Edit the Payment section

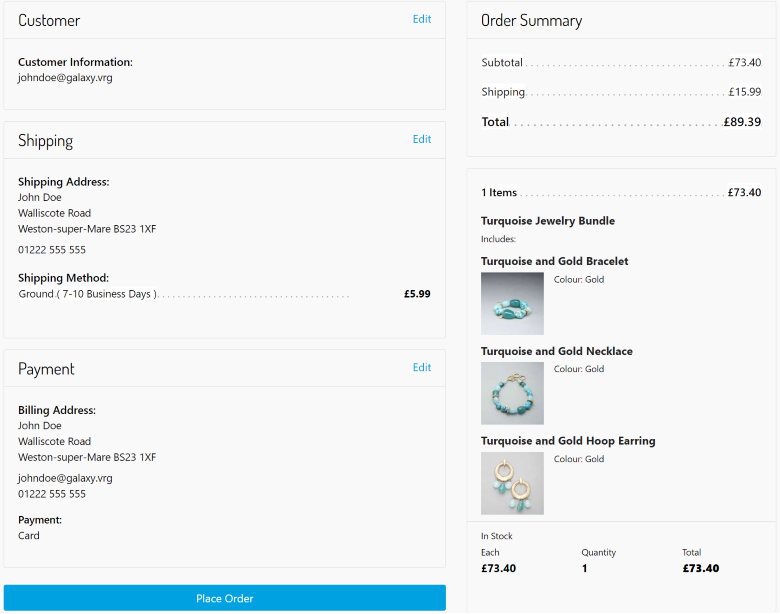click(422, 367)
